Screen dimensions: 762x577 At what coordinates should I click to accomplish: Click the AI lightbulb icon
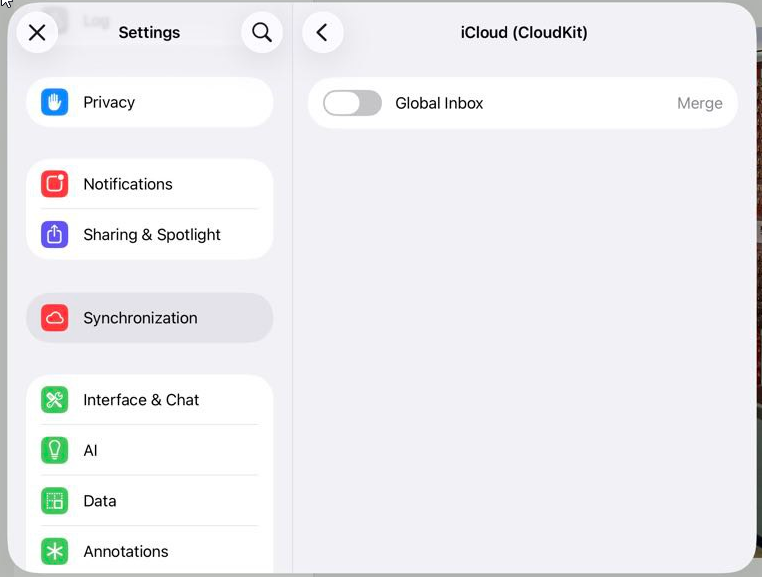54,450
